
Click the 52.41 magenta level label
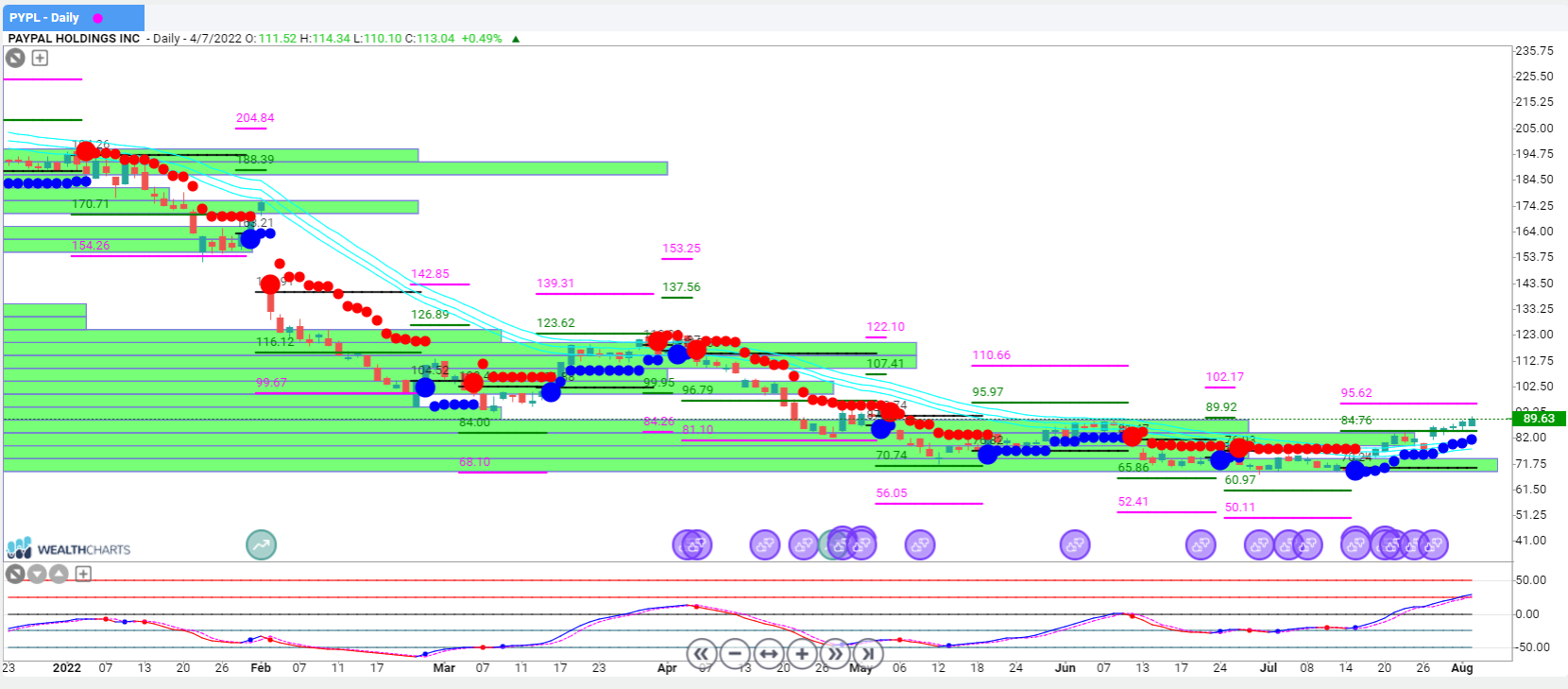click(1133, 502)
